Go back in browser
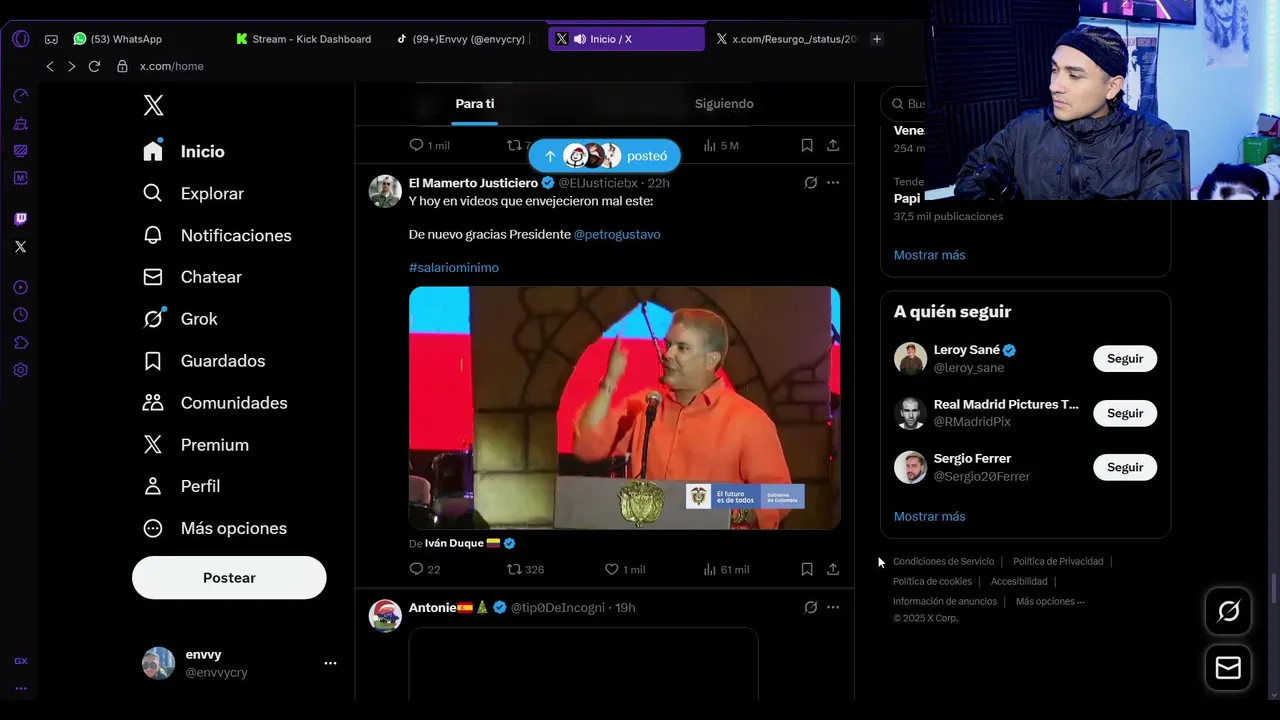 (50, 66)
